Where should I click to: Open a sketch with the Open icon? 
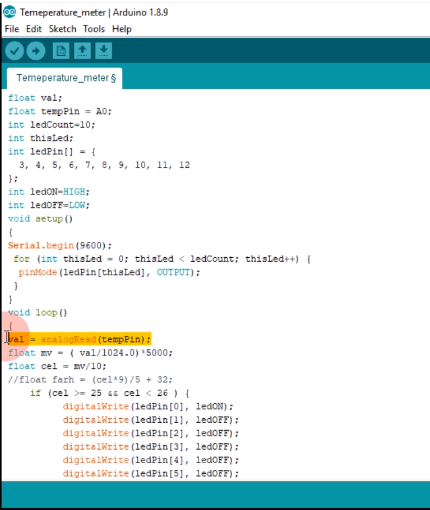82,51
